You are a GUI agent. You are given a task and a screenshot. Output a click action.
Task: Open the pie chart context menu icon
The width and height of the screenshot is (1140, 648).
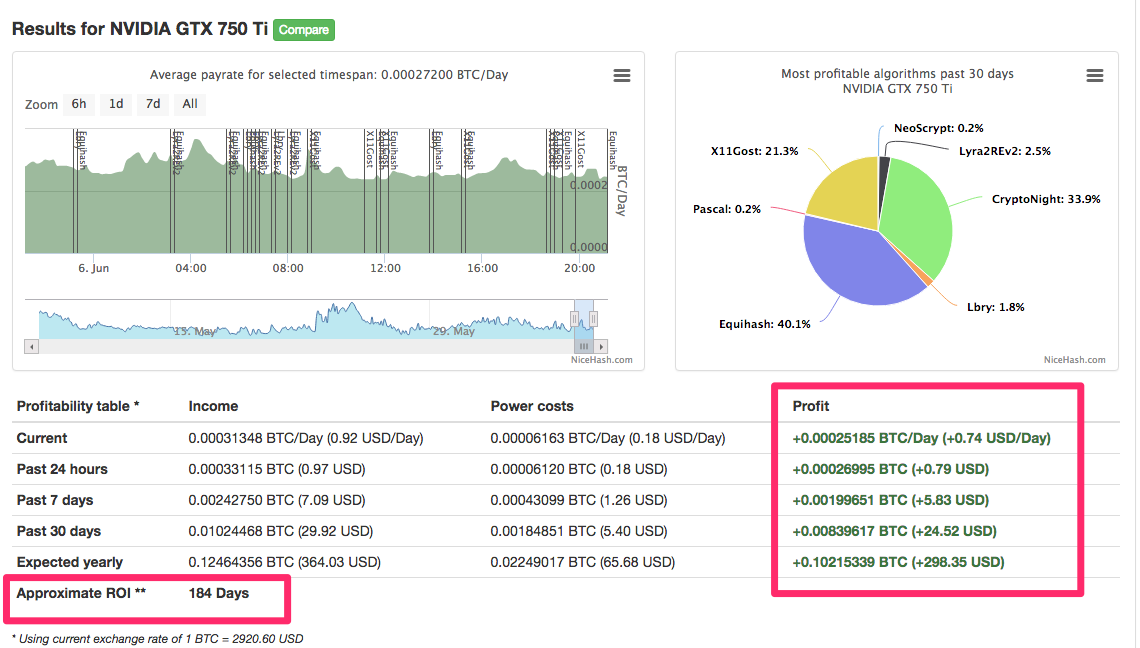tap(1094, 76)
